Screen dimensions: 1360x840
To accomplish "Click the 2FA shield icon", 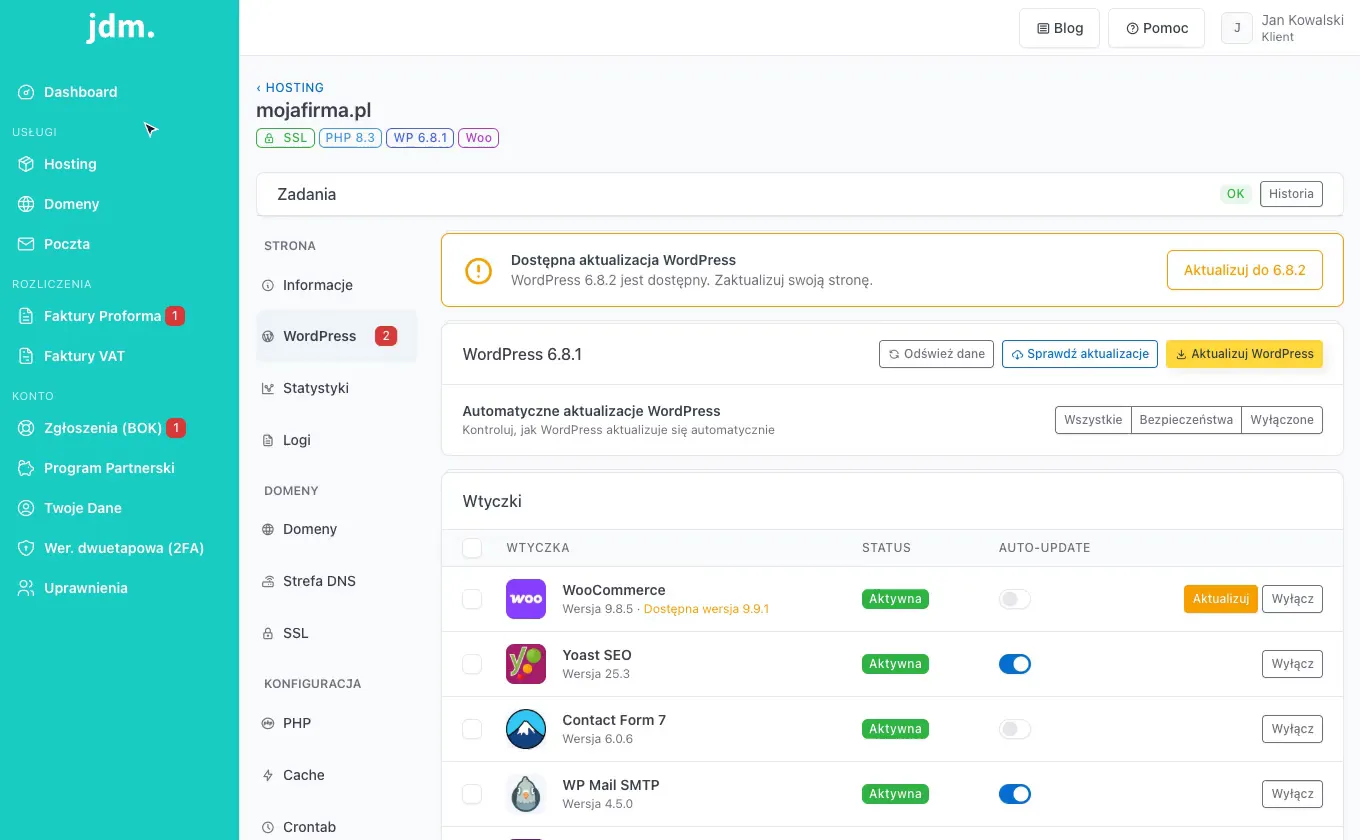I will (26, 548).
